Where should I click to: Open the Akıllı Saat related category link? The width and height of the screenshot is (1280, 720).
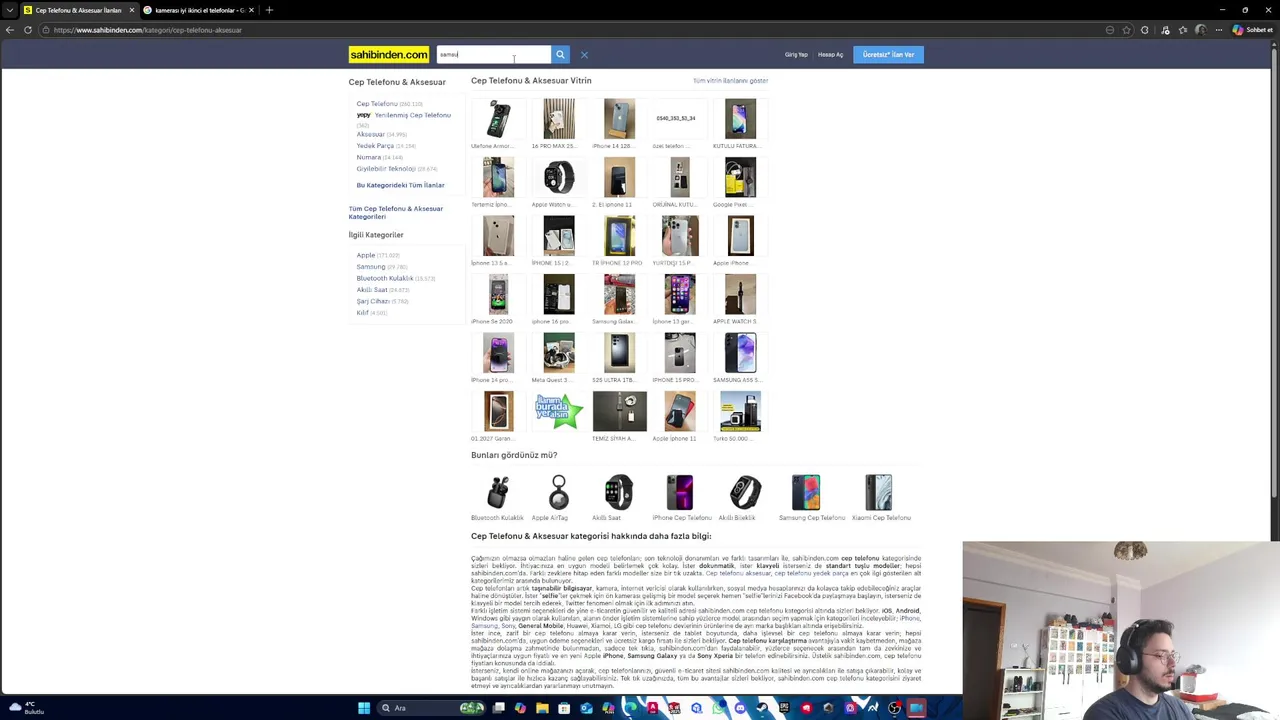click(x=372, y=290)
